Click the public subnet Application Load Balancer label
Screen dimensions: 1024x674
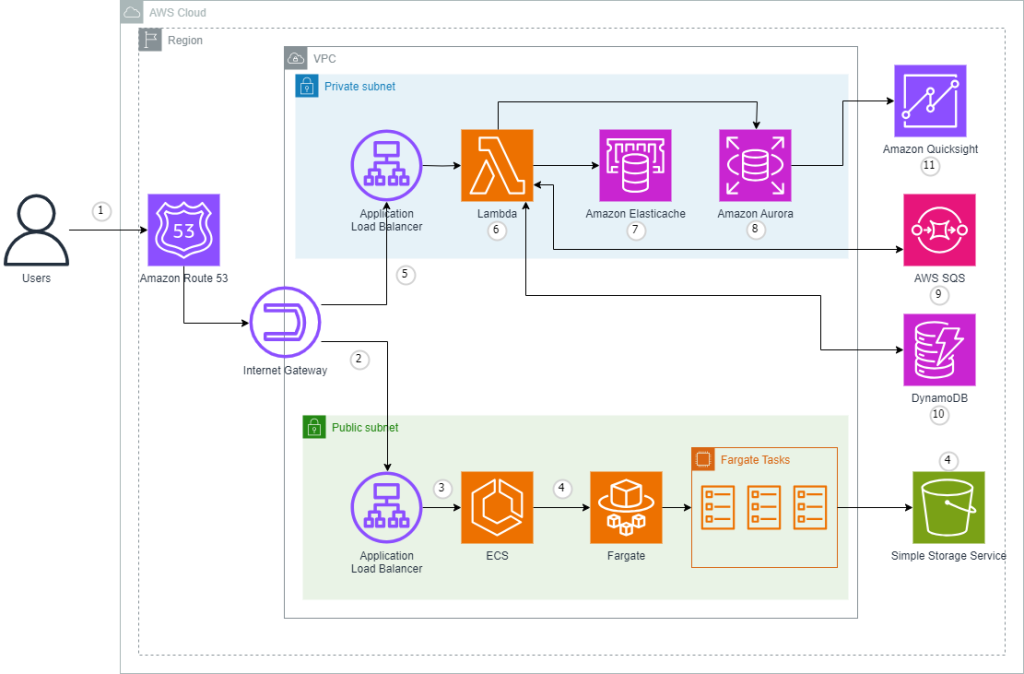click(x=386, y=561)
